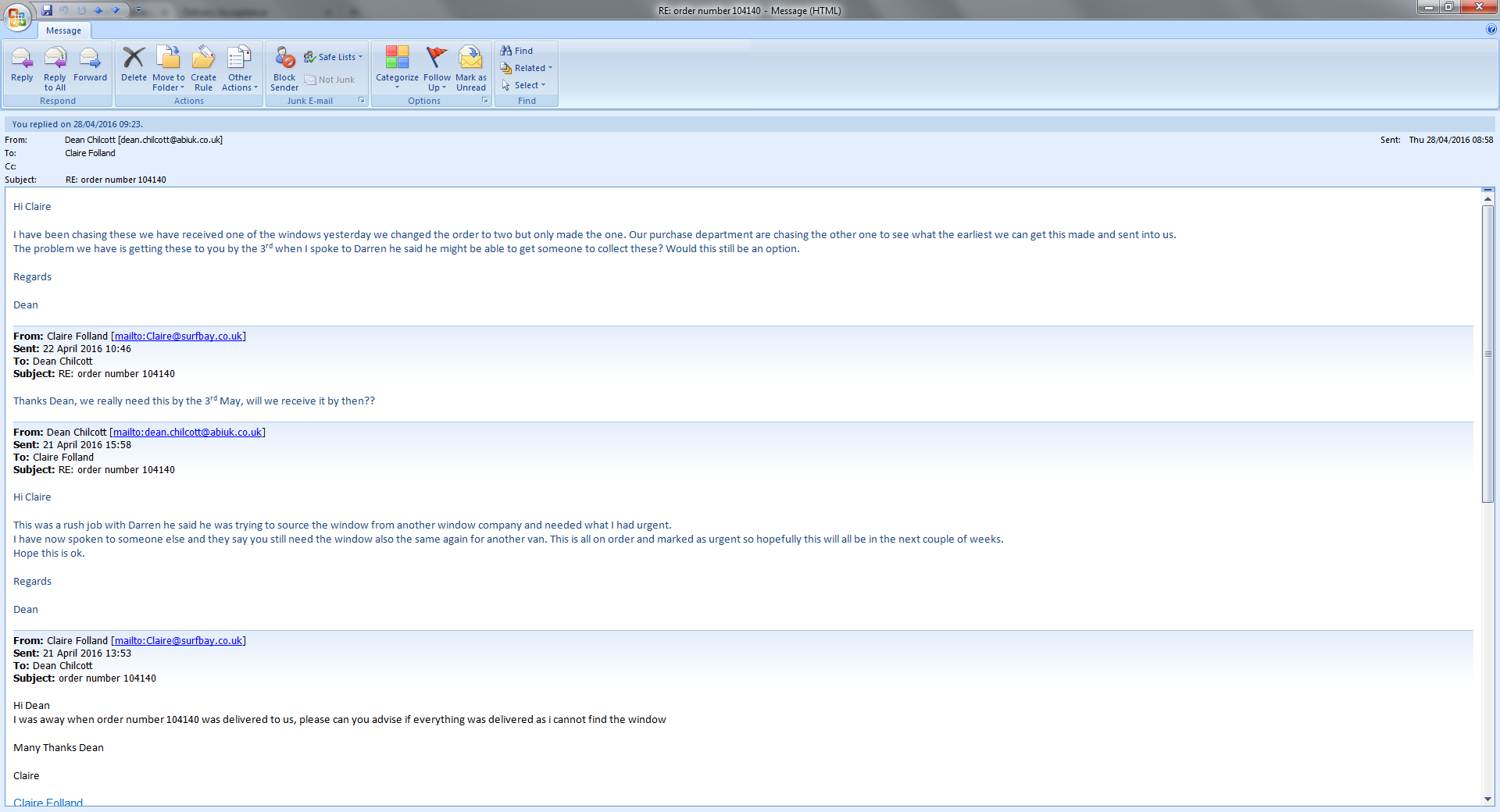Click the scrollbar down arrow
This screenshot has width=1500, height=812.
click(x=1487, y=799)
